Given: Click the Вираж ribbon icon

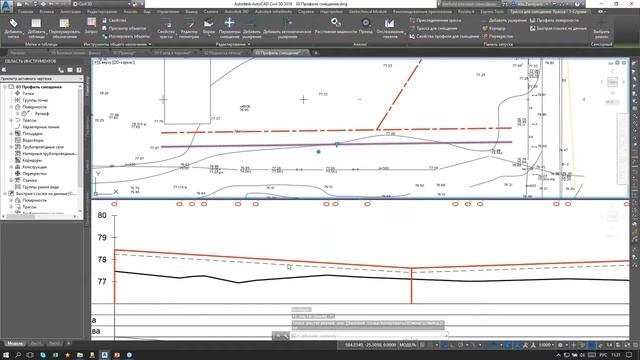Looking at the screenshot, I should [209, 26].
